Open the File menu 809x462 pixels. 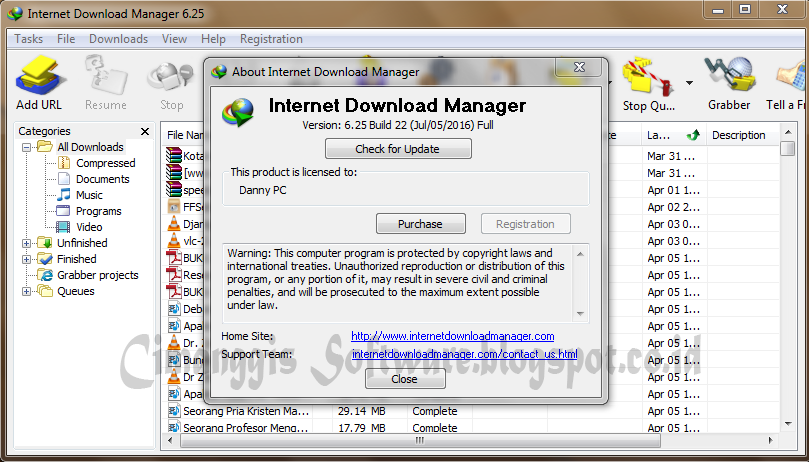(x=66, y=39)
